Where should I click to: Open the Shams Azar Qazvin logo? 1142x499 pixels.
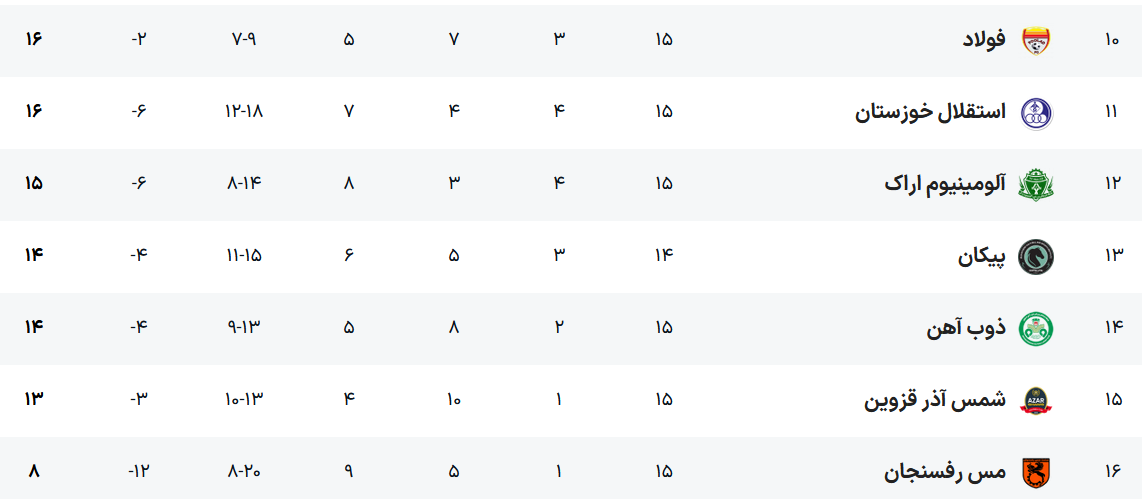point(1036,401)
